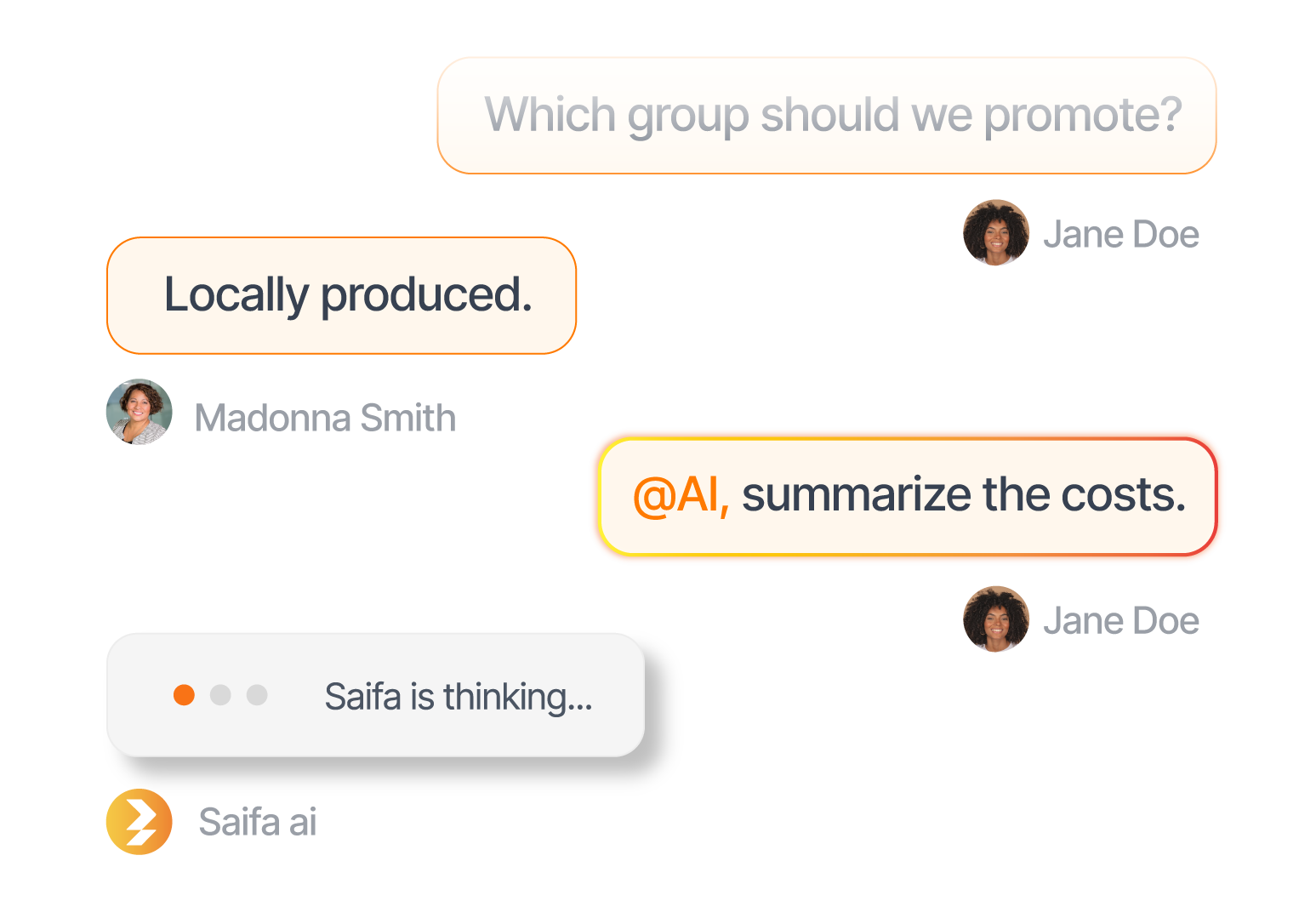
Task: Open the Saifa ai name label
Action: tap(257, 823)
